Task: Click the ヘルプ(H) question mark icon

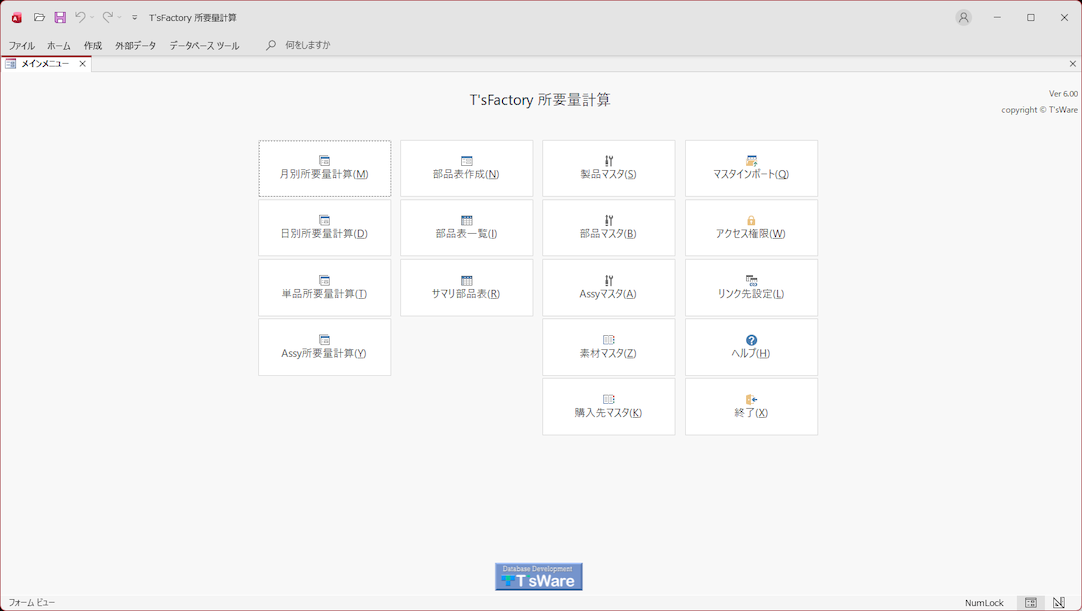Action: pos(751,340)
